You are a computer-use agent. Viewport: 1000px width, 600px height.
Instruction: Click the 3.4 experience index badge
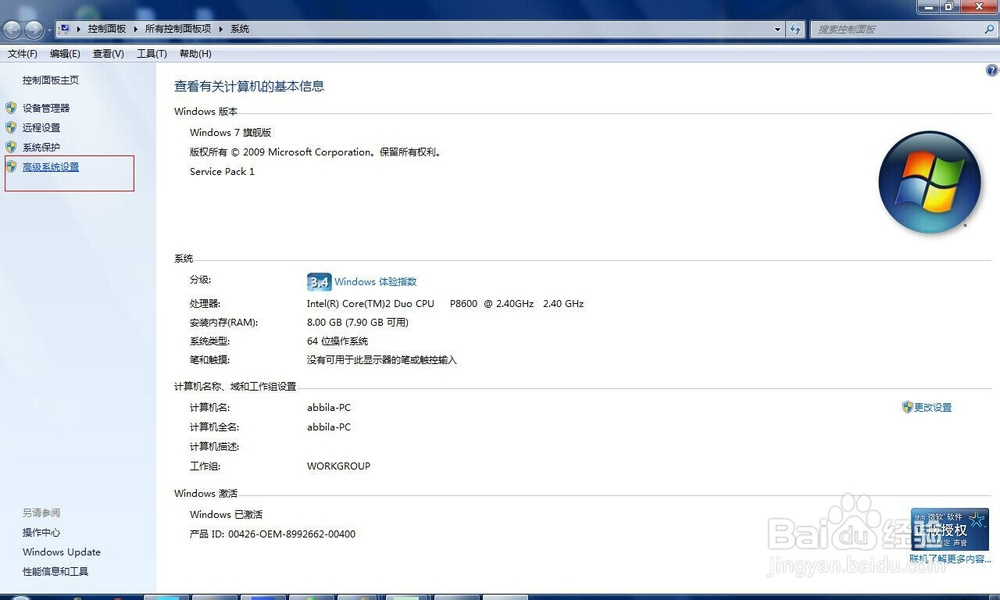(319, 282)
